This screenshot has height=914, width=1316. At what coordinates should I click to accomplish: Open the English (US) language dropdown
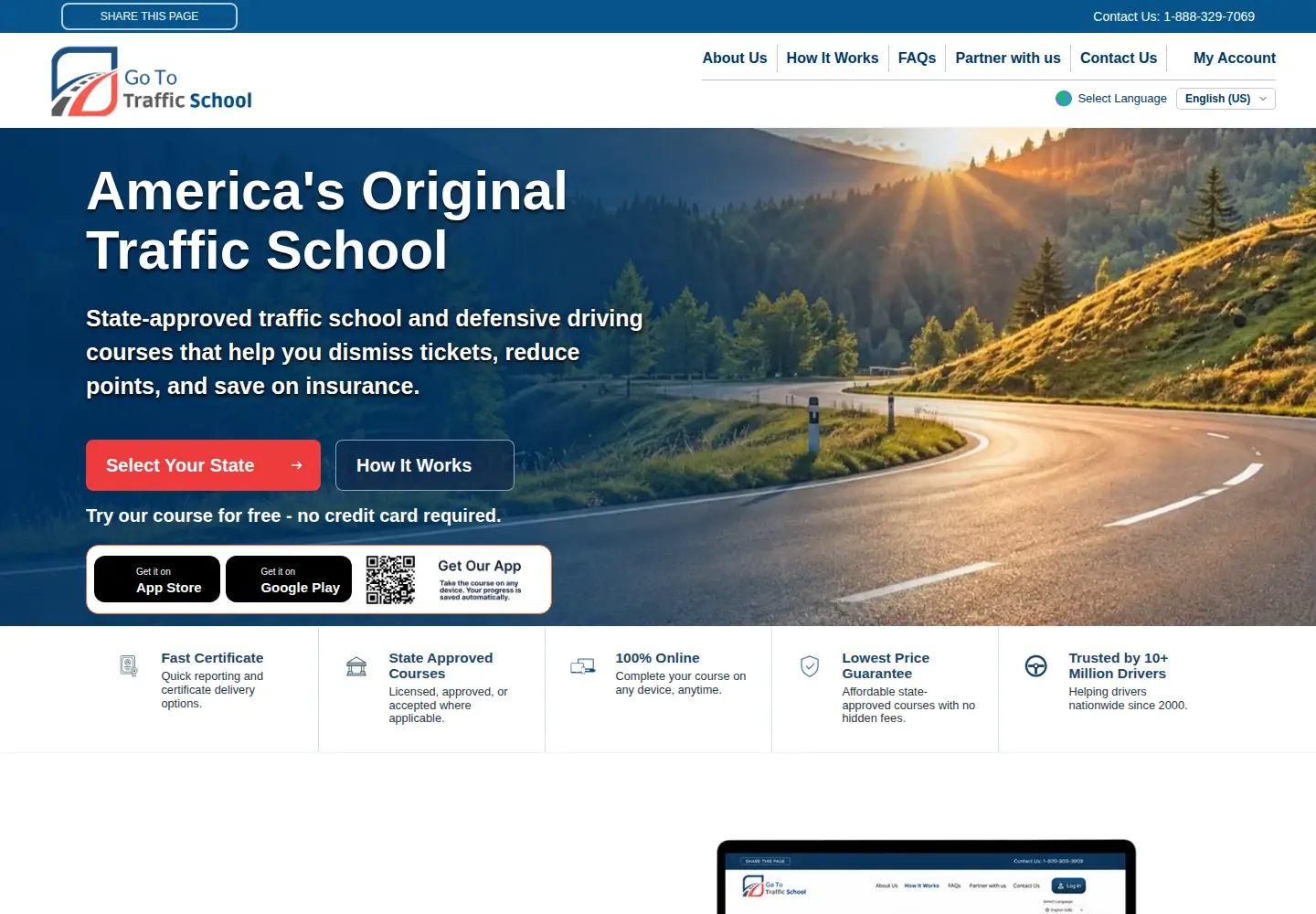pos(1226,99)
